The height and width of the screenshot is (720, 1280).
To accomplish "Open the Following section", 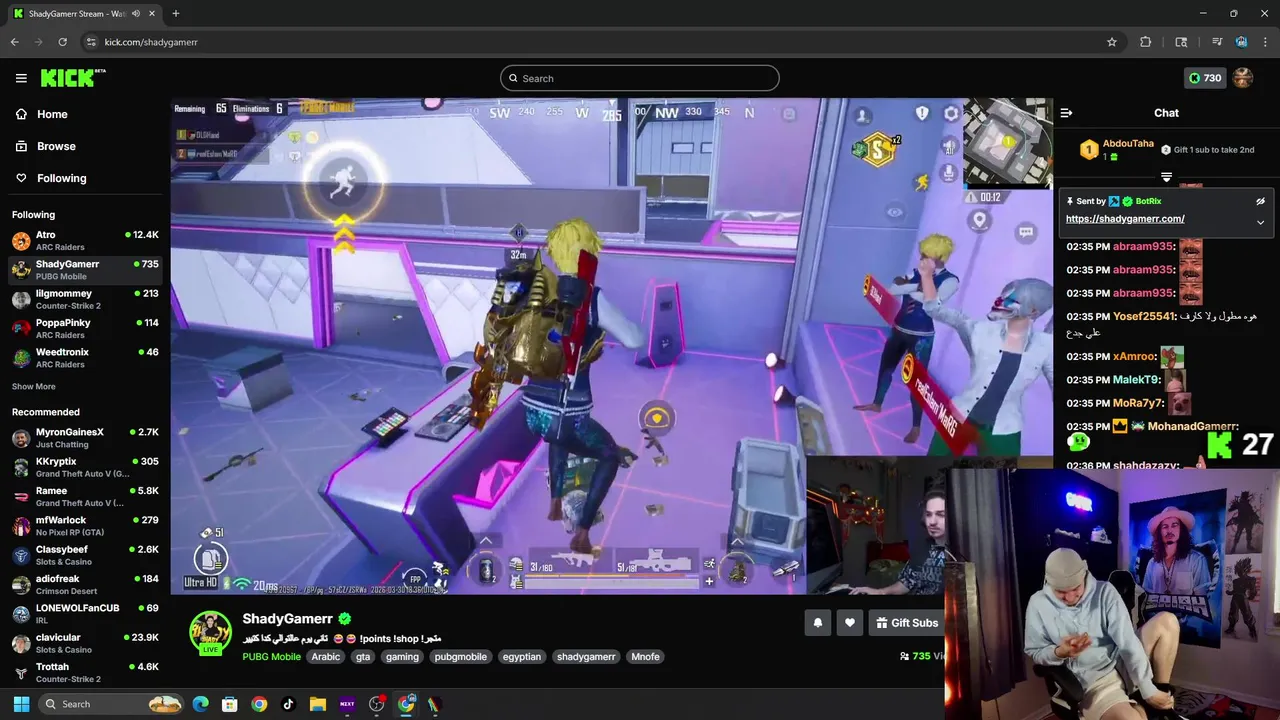I will pyautogui.click(x=61, y=178).
